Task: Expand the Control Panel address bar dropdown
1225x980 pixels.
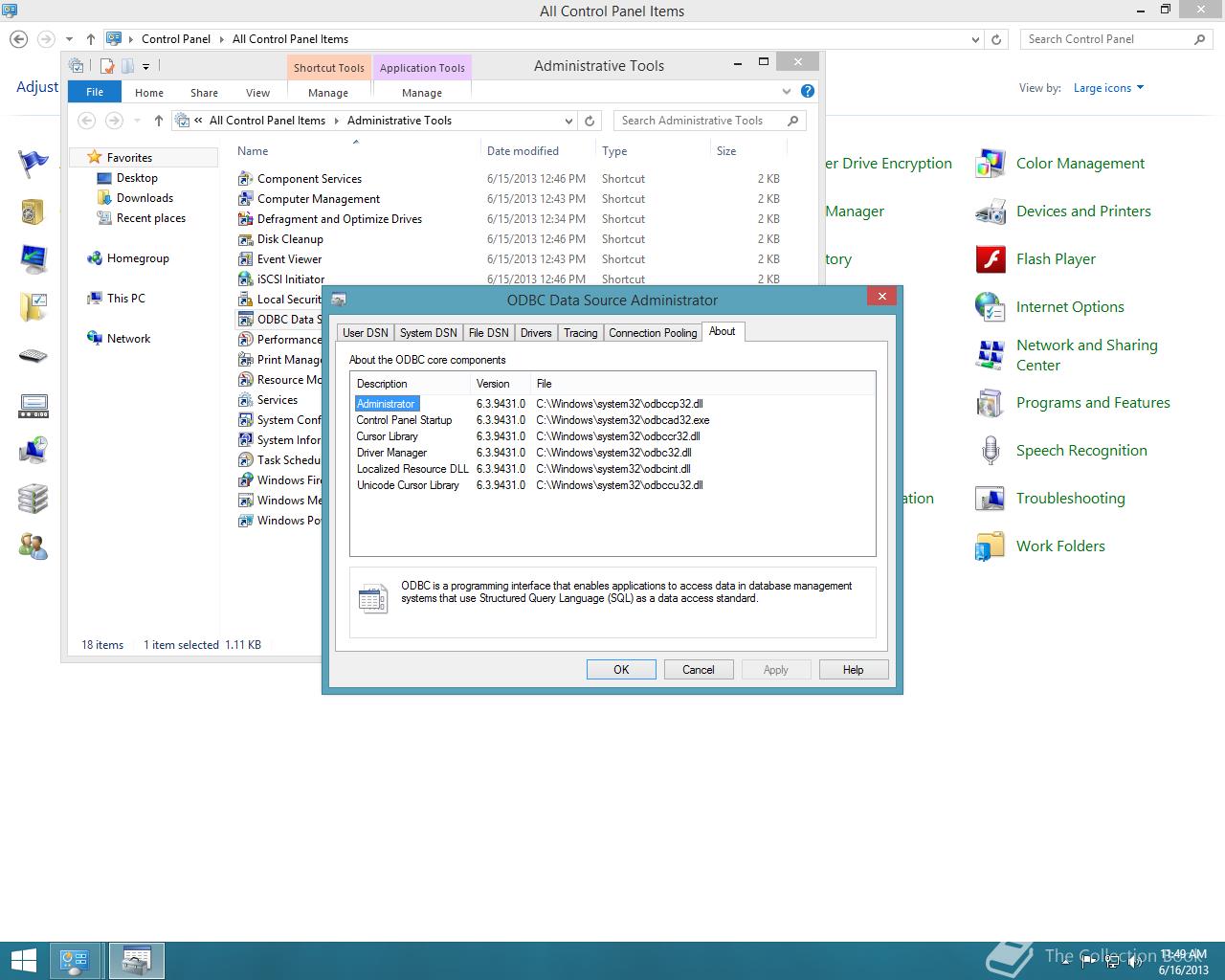Action: pyautogui.click(x=975, y=40)
